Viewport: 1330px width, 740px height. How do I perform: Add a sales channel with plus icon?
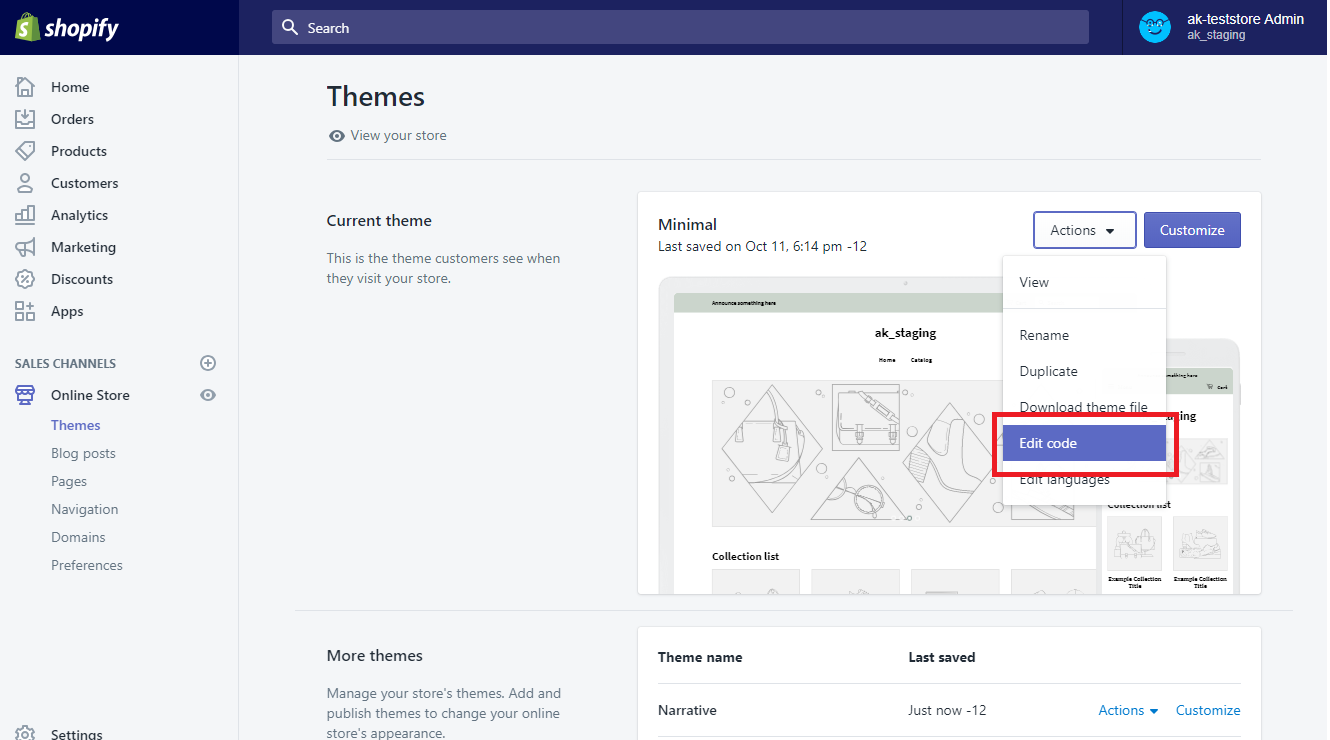point(208,363)
